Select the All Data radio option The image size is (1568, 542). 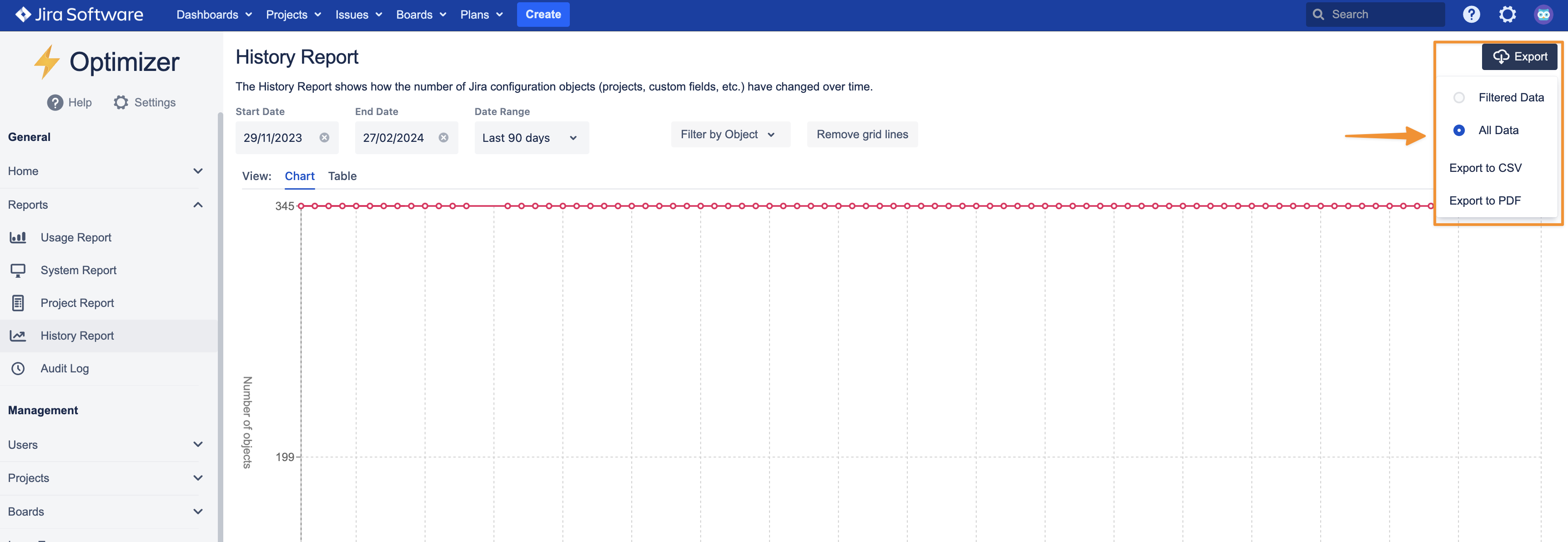1458,130
